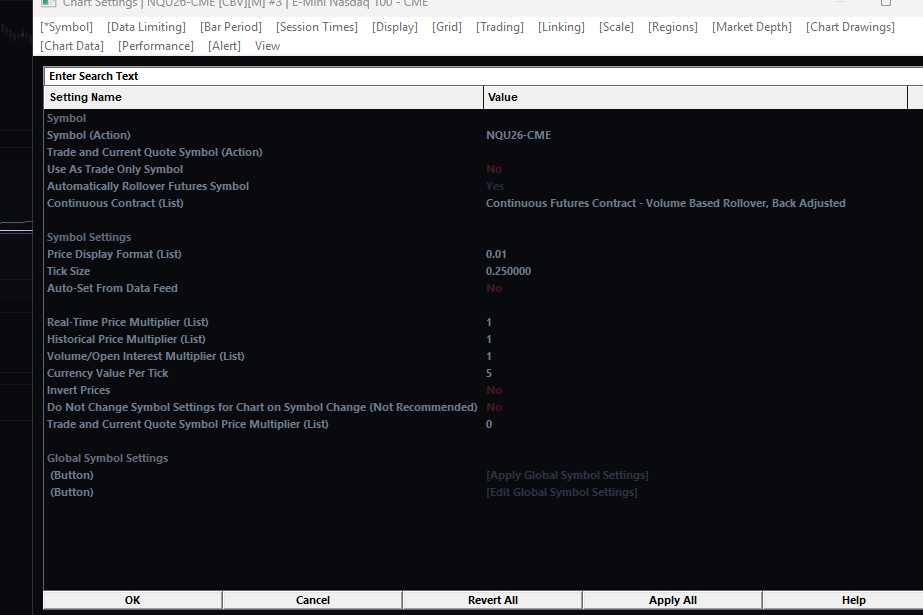Open the [Chart Drawings] tab
This screenshot has width=923, height=615.
pos(850,27)
